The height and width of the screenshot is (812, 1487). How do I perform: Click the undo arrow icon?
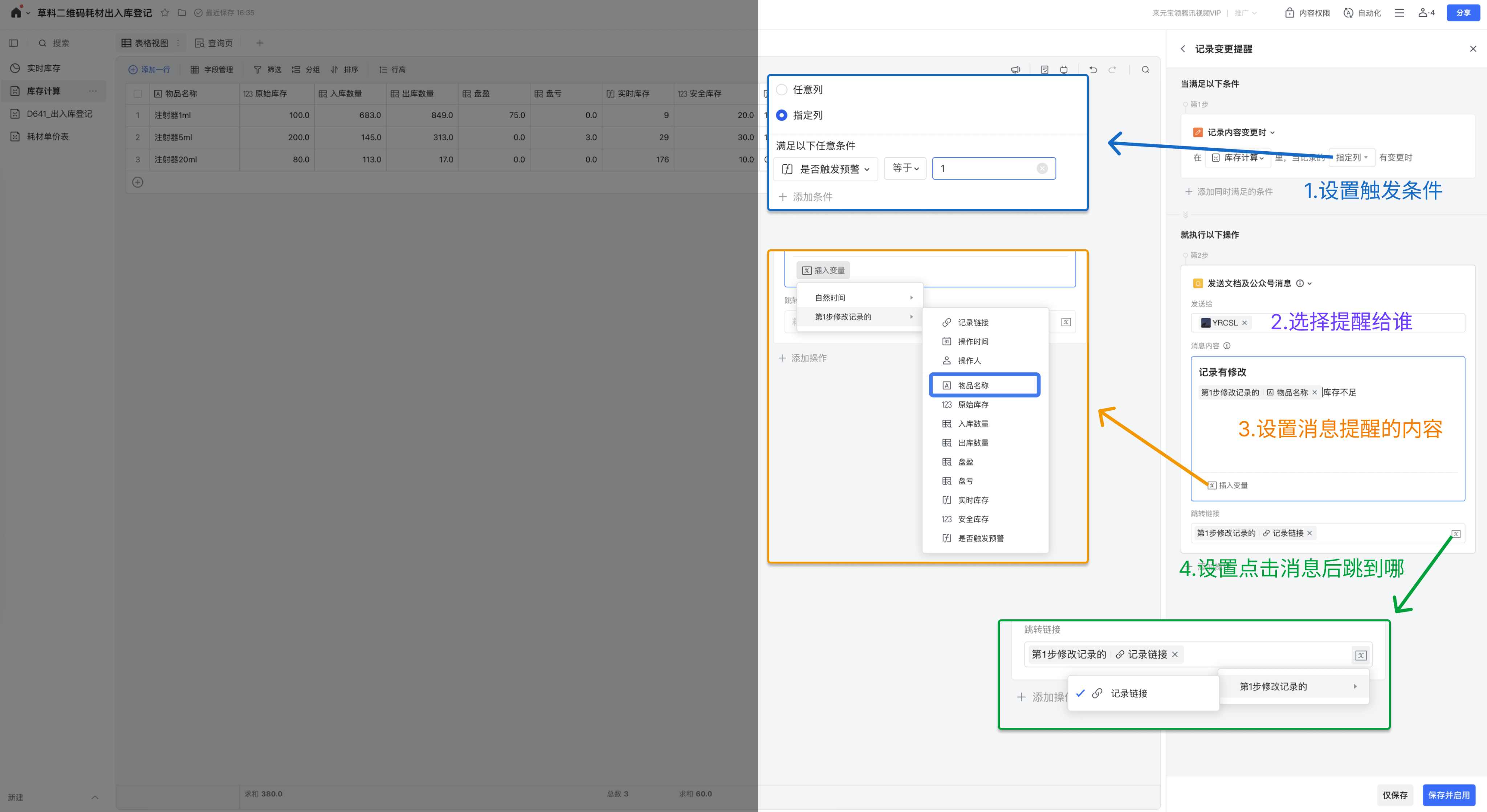pyautogui.click(x=1093, y=70)
